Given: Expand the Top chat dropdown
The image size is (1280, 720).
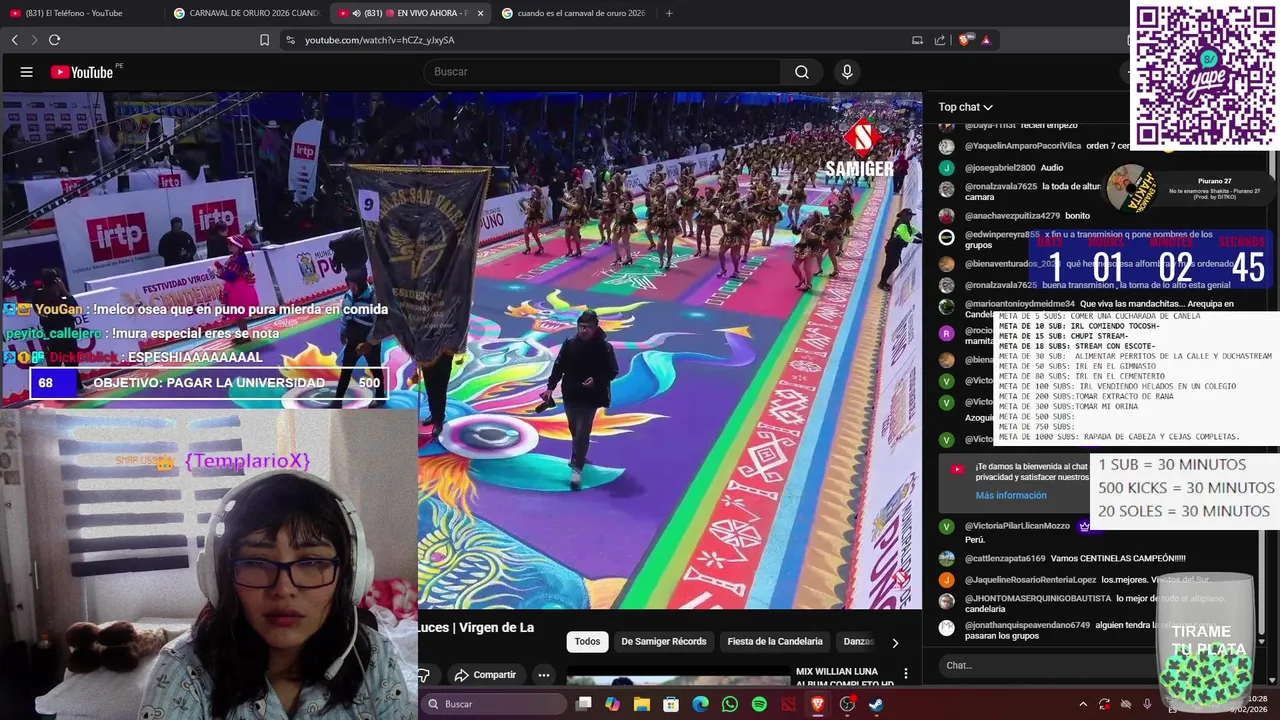Looking at the screenshot, I should [x=965, y=107].
